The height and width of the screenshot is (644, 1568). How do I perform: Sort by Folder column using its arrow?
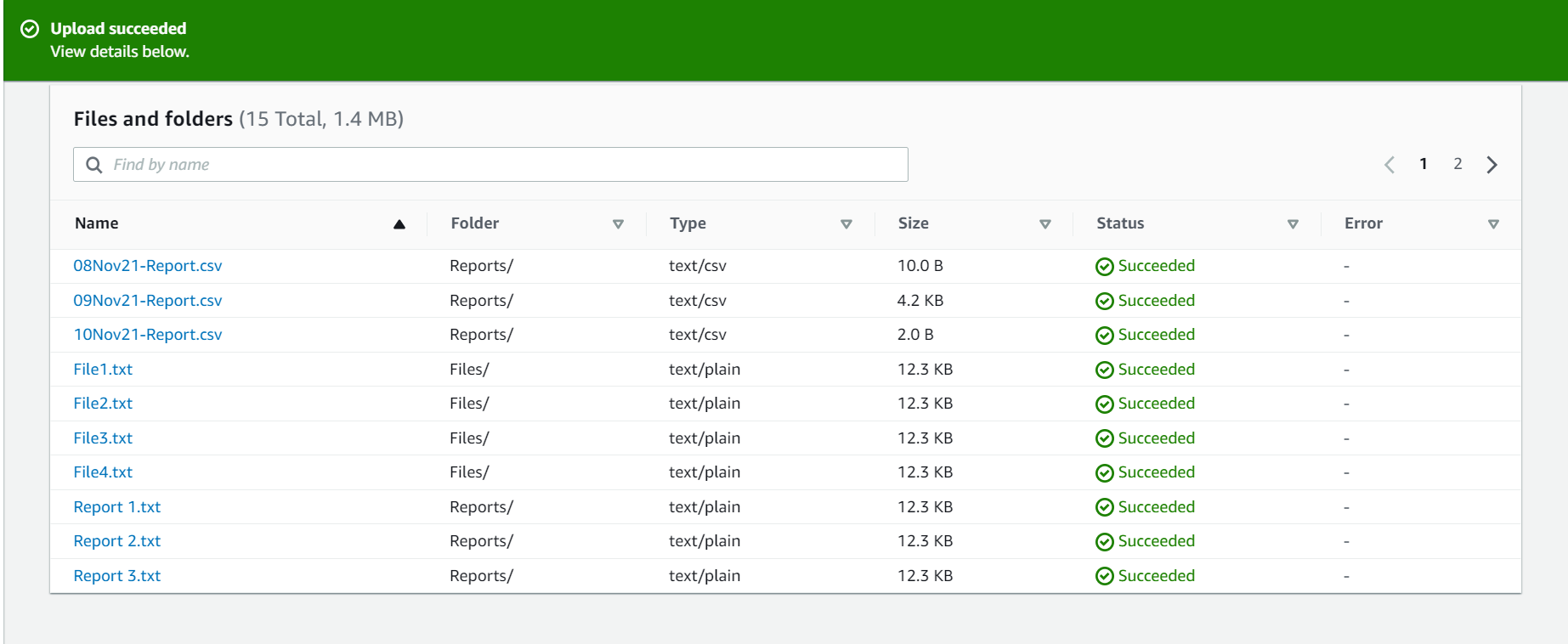(618, 224)
